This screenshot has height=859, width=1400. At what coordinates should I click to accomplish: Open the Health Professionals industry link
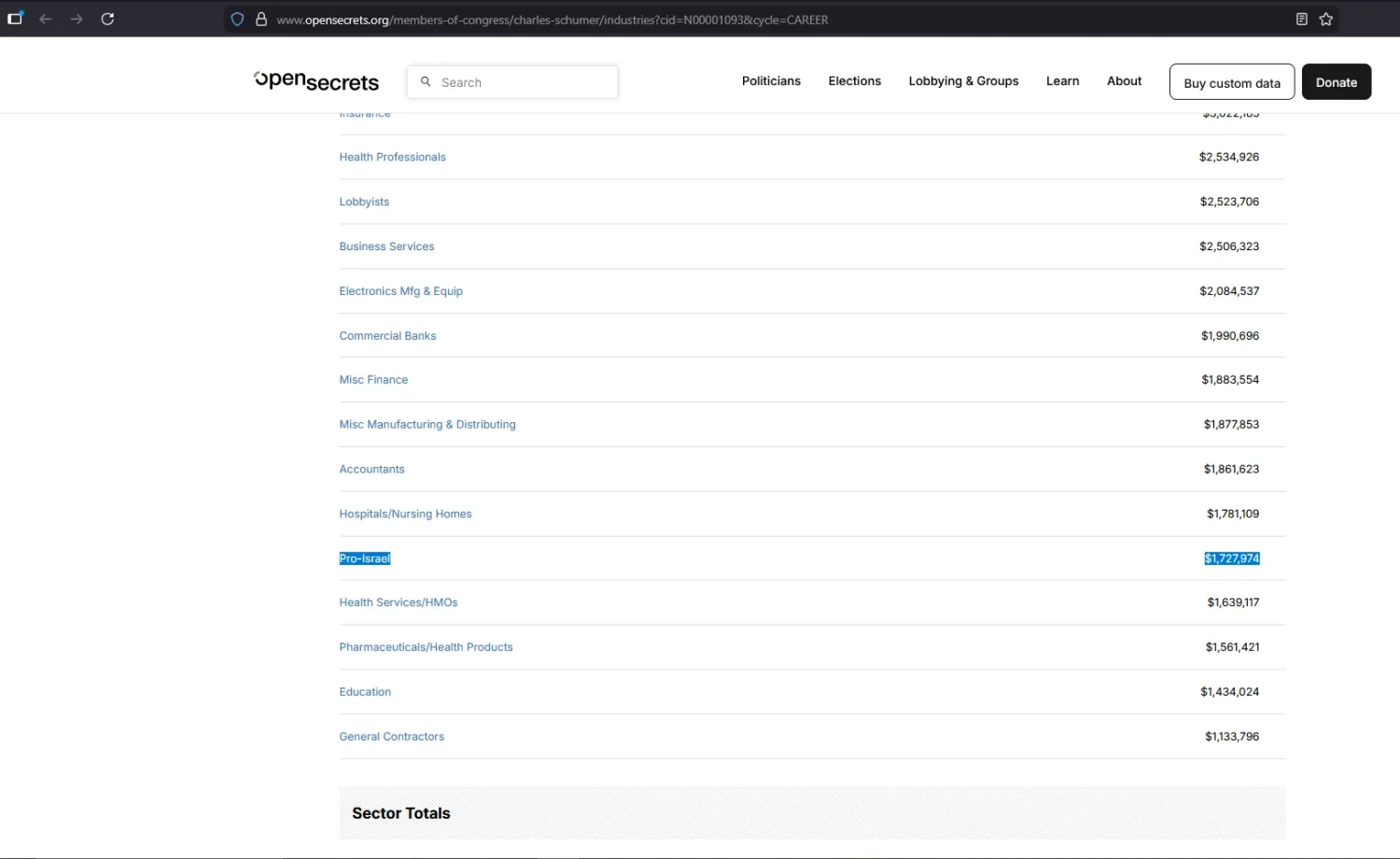(392, 157)
